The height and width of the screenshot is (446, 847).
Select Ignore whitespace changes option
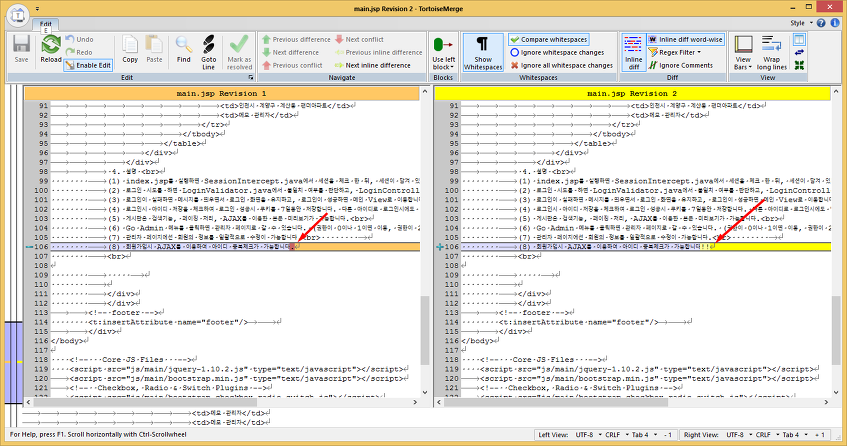557,52
